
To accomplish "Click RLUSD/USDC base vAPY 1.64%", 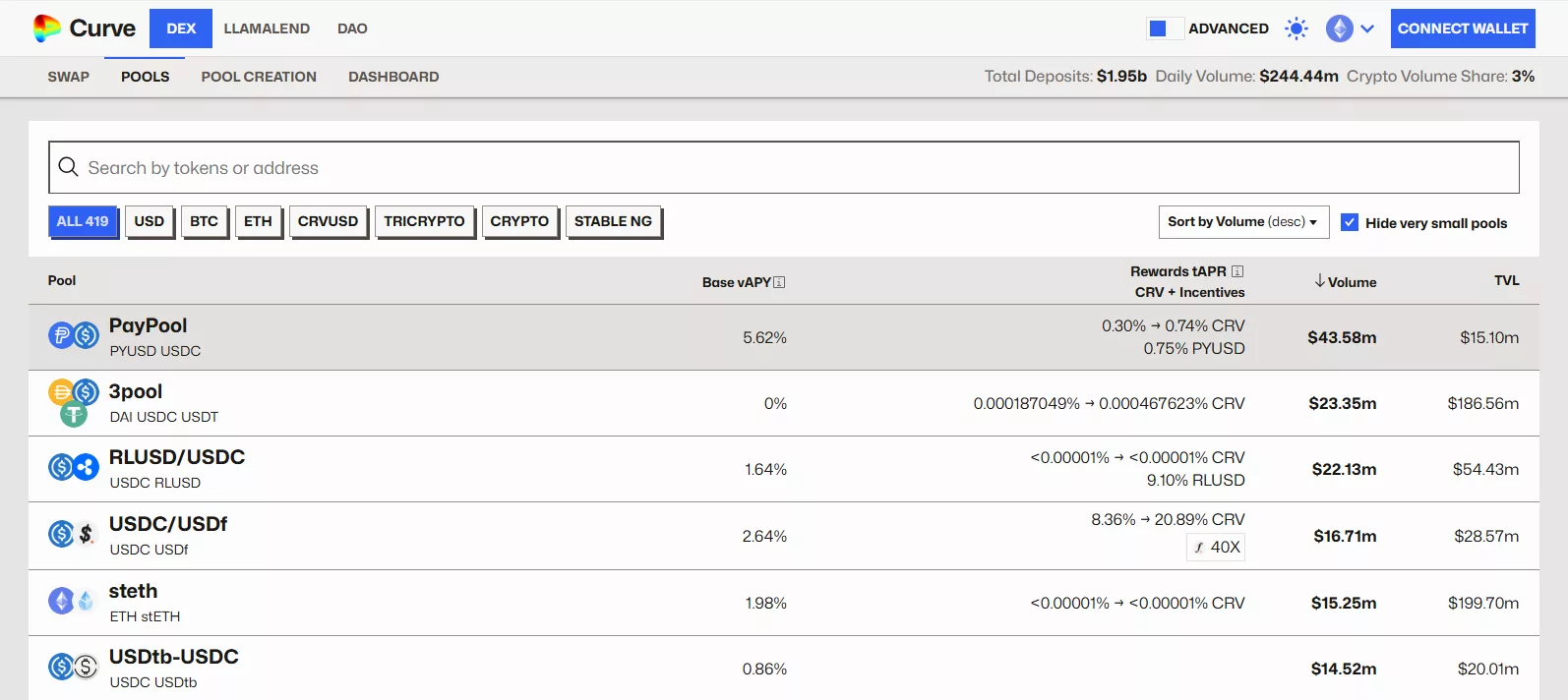I will 765,469.
